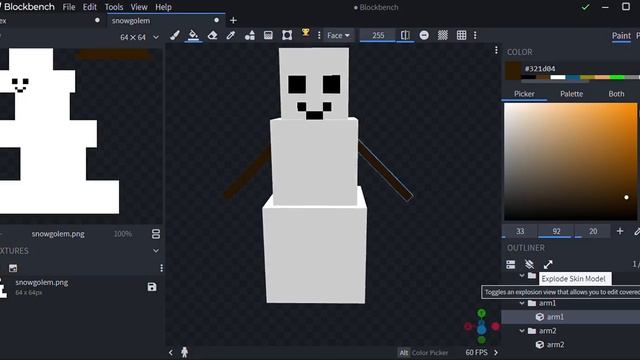Click the texture canvas stacked-panels icon
This screenshot has height=360, width=640.
156,234
